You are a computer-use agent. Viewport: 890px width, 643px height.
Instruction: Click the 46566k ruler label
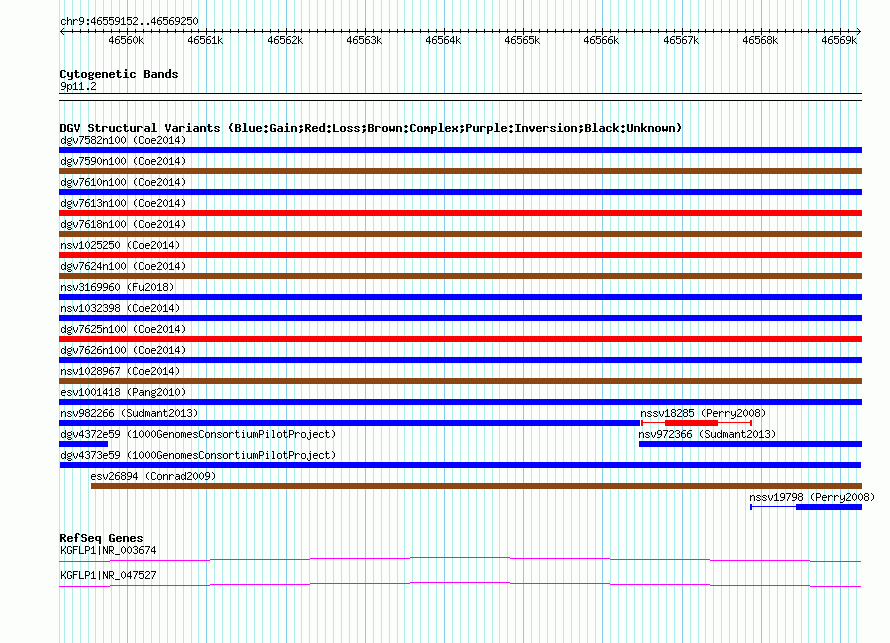point(601,40)
